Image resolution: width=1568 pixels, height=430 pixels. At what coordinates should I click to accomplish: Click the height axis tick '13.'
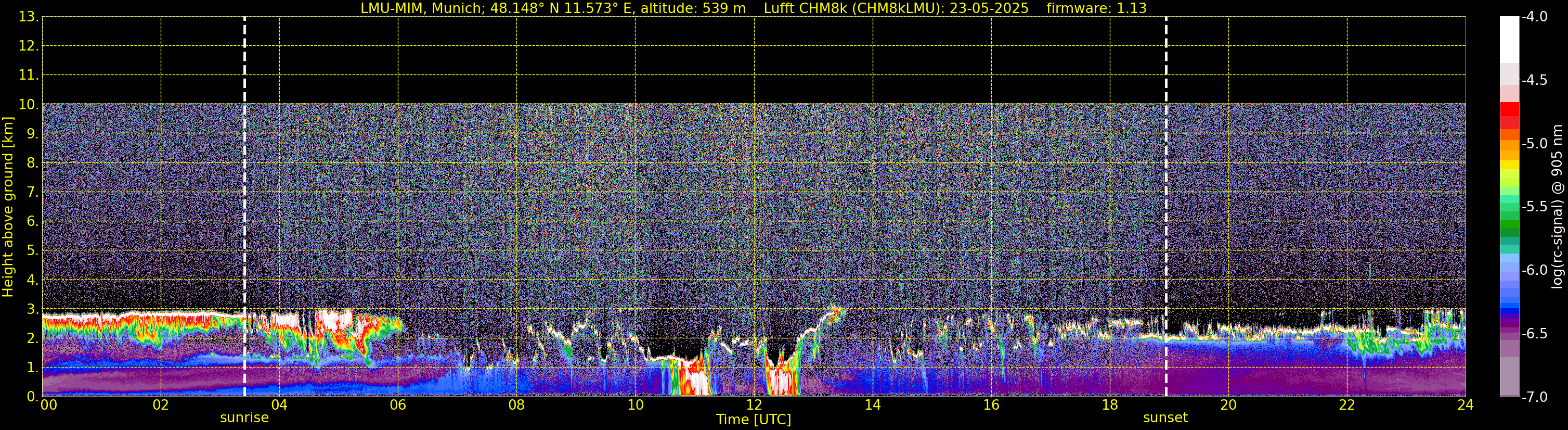tap(29, 17)
